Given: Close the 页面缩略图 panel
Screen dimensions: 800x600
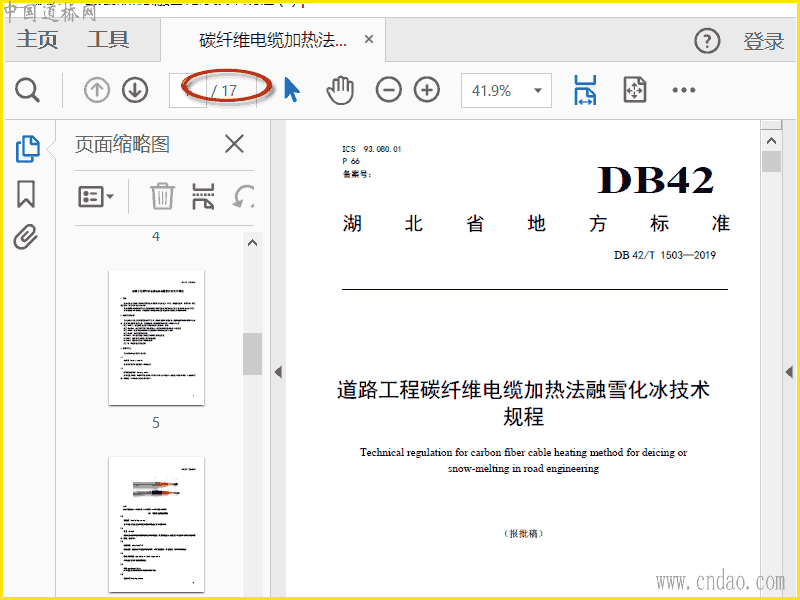Looking at the screenshot, I should pos(234,144).
